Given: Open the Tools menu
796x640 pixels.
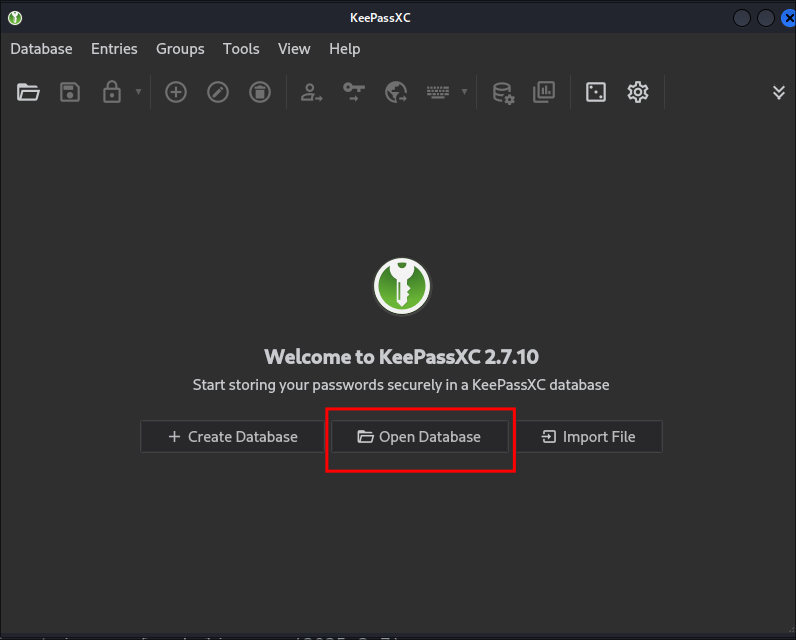Looking at the screenshot, I should point(241,49).
